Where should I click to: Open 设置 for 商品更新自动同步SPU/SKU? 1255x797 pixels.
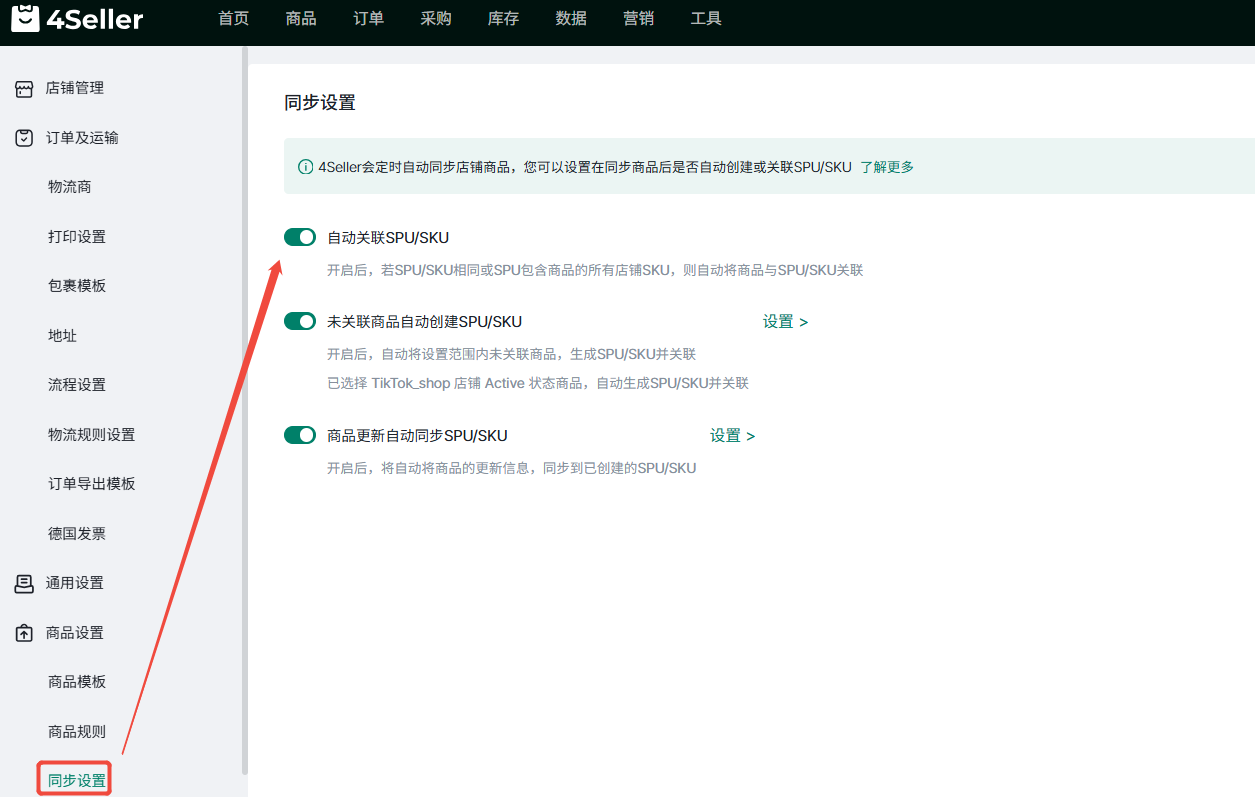pyautogui.click(x=732, y=436)
